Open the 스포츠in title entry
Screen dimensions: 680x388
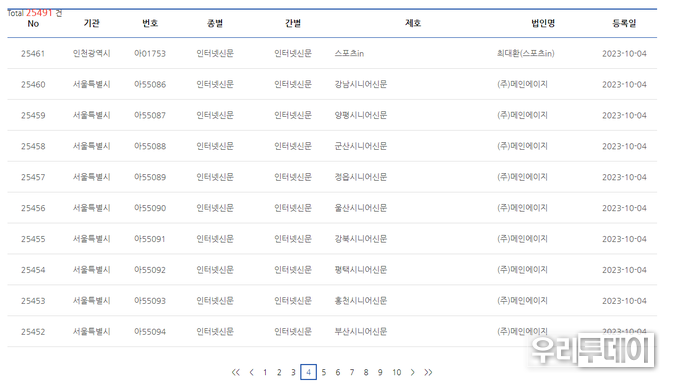(349, 53)
